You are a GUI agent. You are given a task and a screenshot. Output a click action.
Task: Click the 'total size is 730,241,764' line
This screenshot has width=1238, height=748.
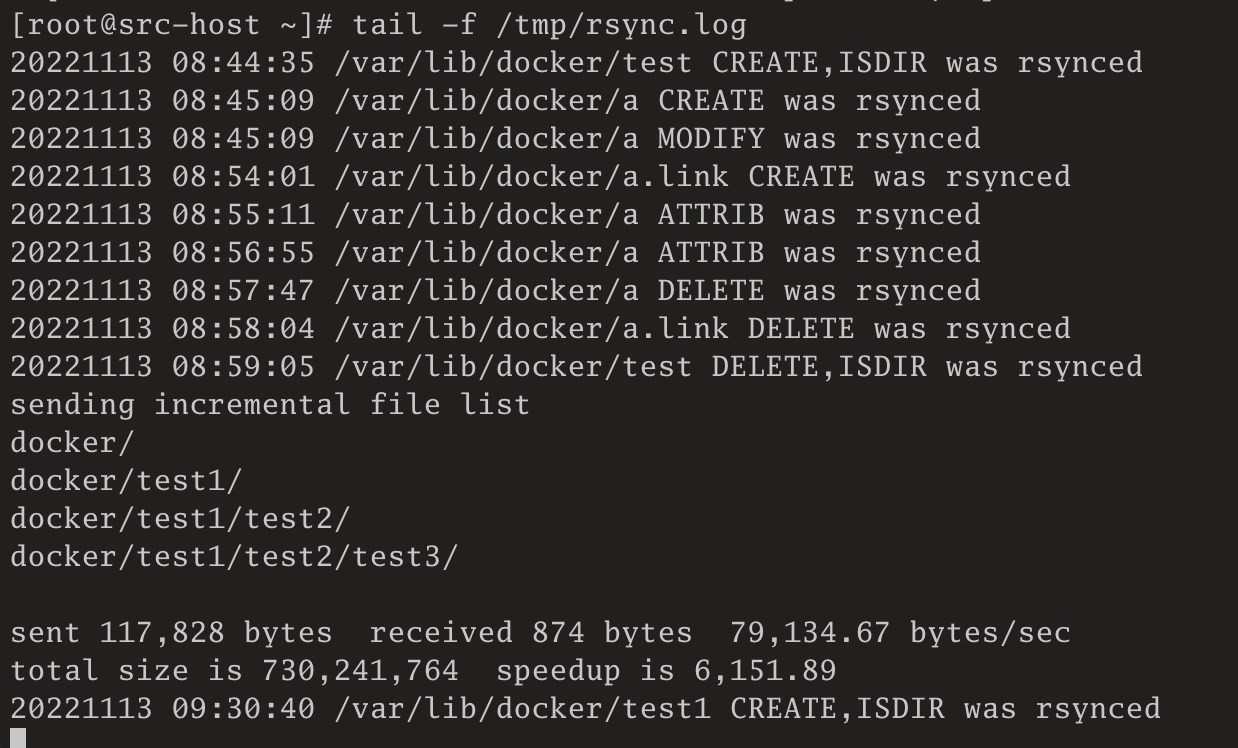click(x=423, y=671)
